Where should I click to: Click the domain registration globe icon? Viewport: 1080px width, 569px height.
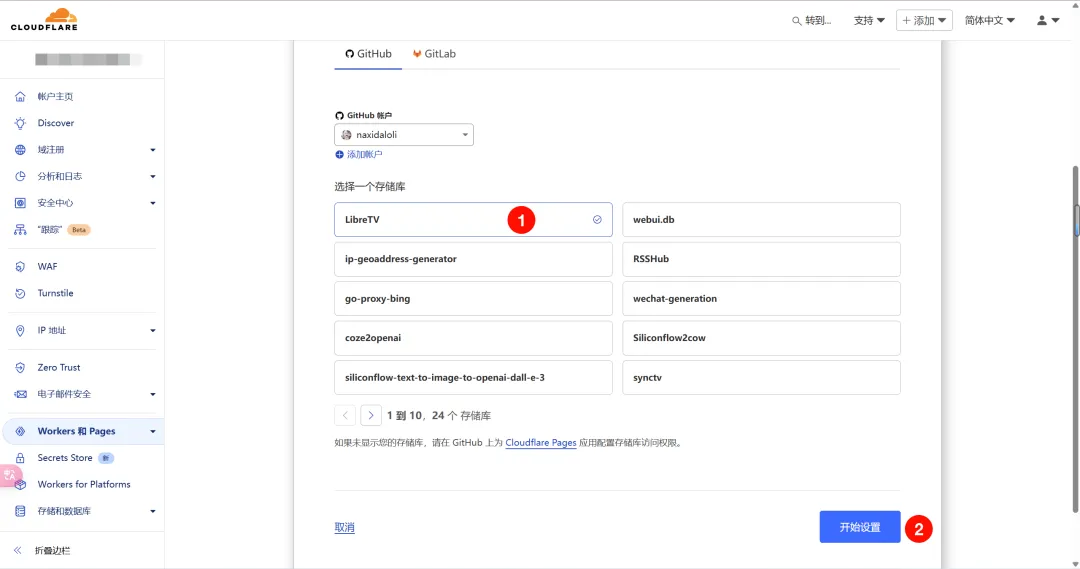pos(20,149)
